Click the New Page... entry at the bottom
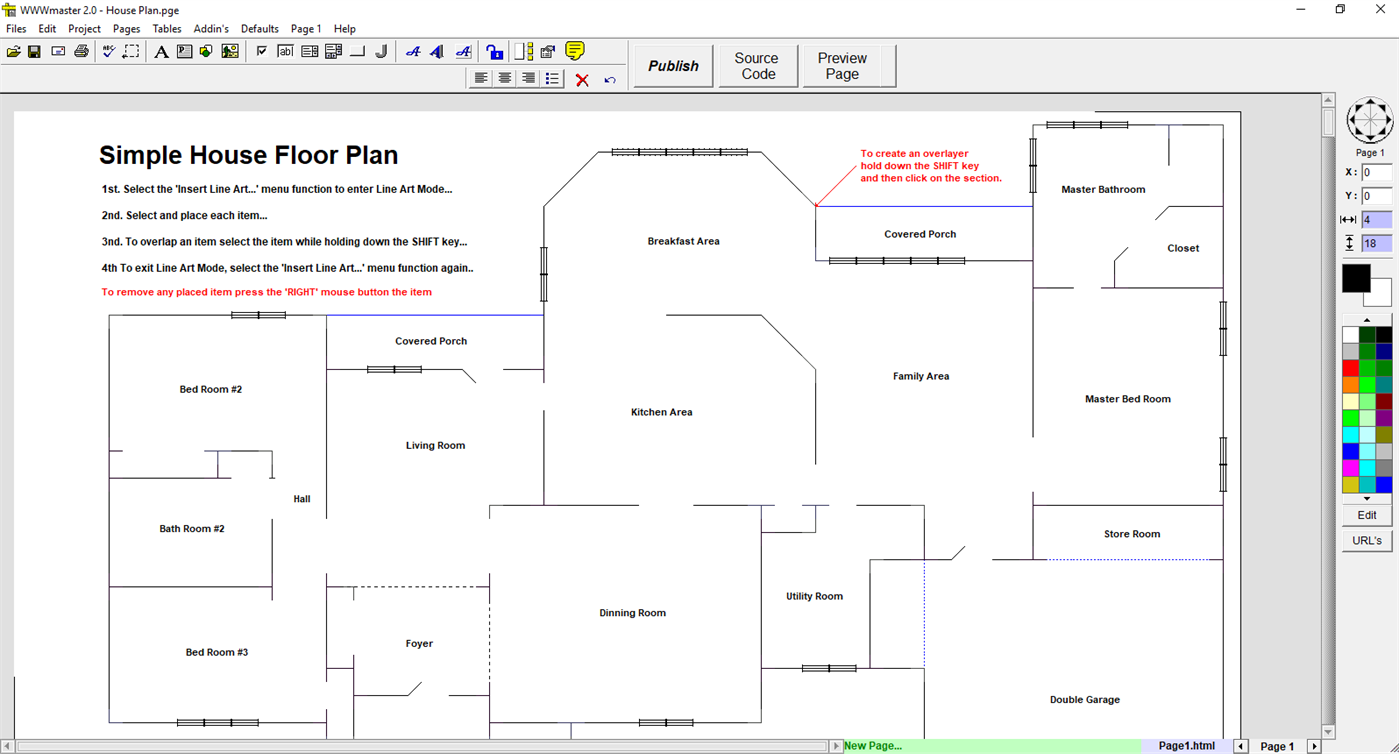Viewport: 1399px width, 754px height. click(871, 745)
